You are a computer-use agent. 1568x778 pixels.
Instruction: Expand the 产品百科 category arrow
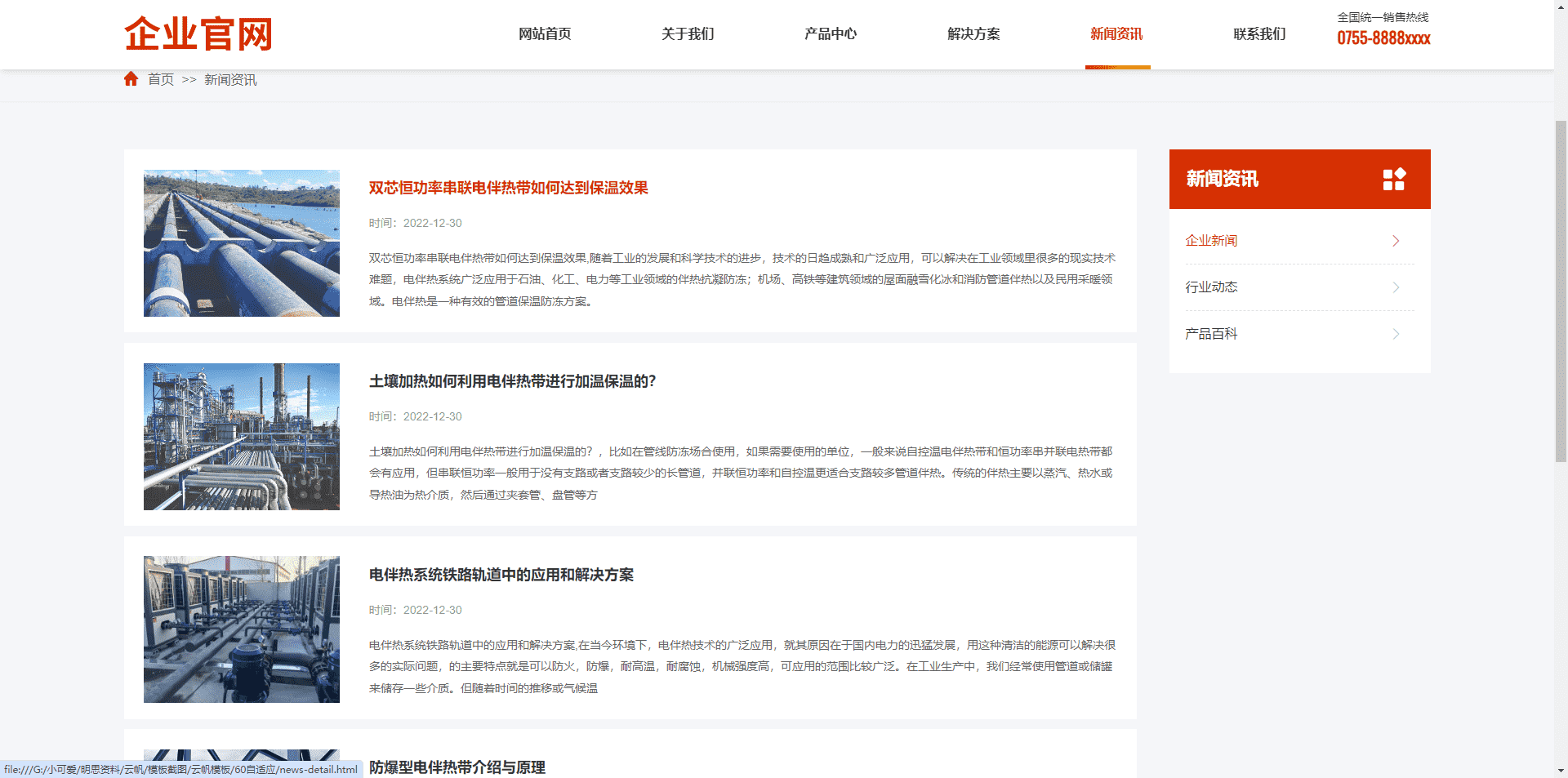tap(1396, 334)
